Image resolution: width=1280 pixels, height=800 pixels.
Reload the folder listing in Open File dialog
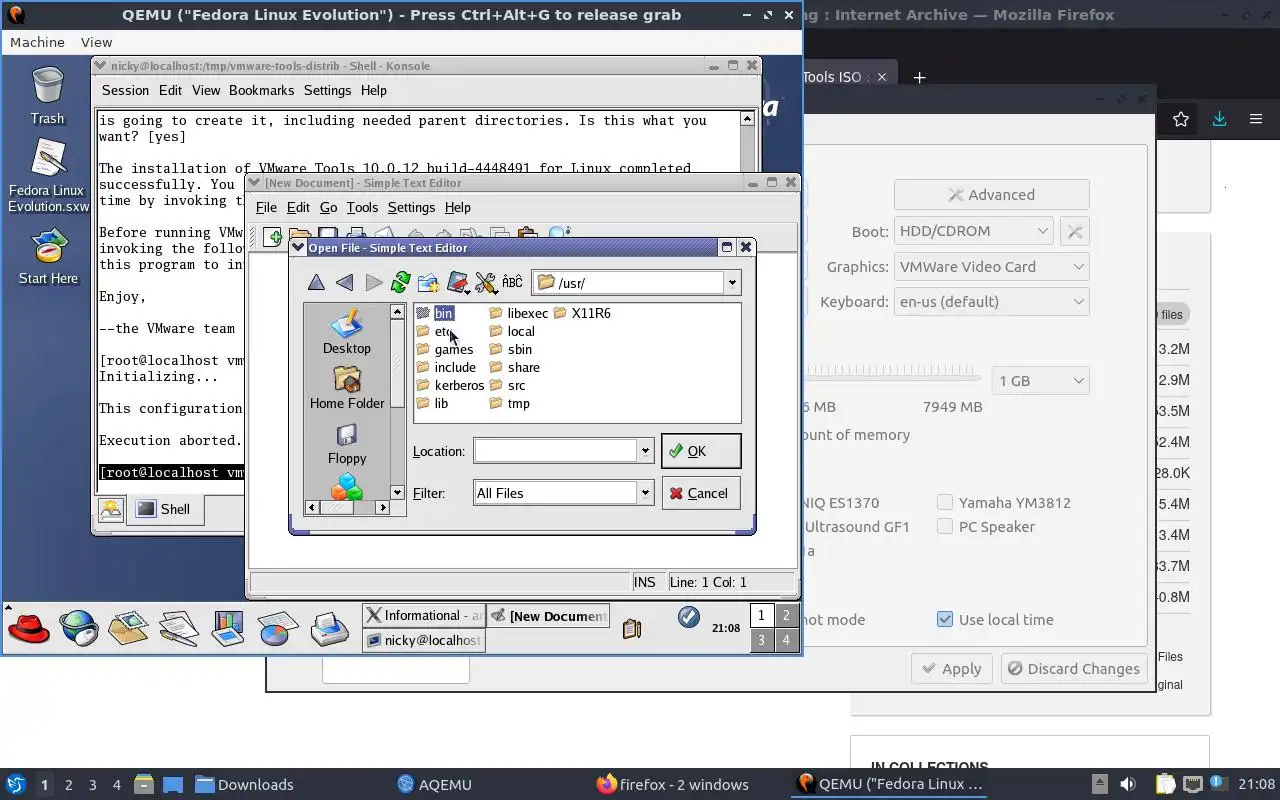[x=401, y=283]
